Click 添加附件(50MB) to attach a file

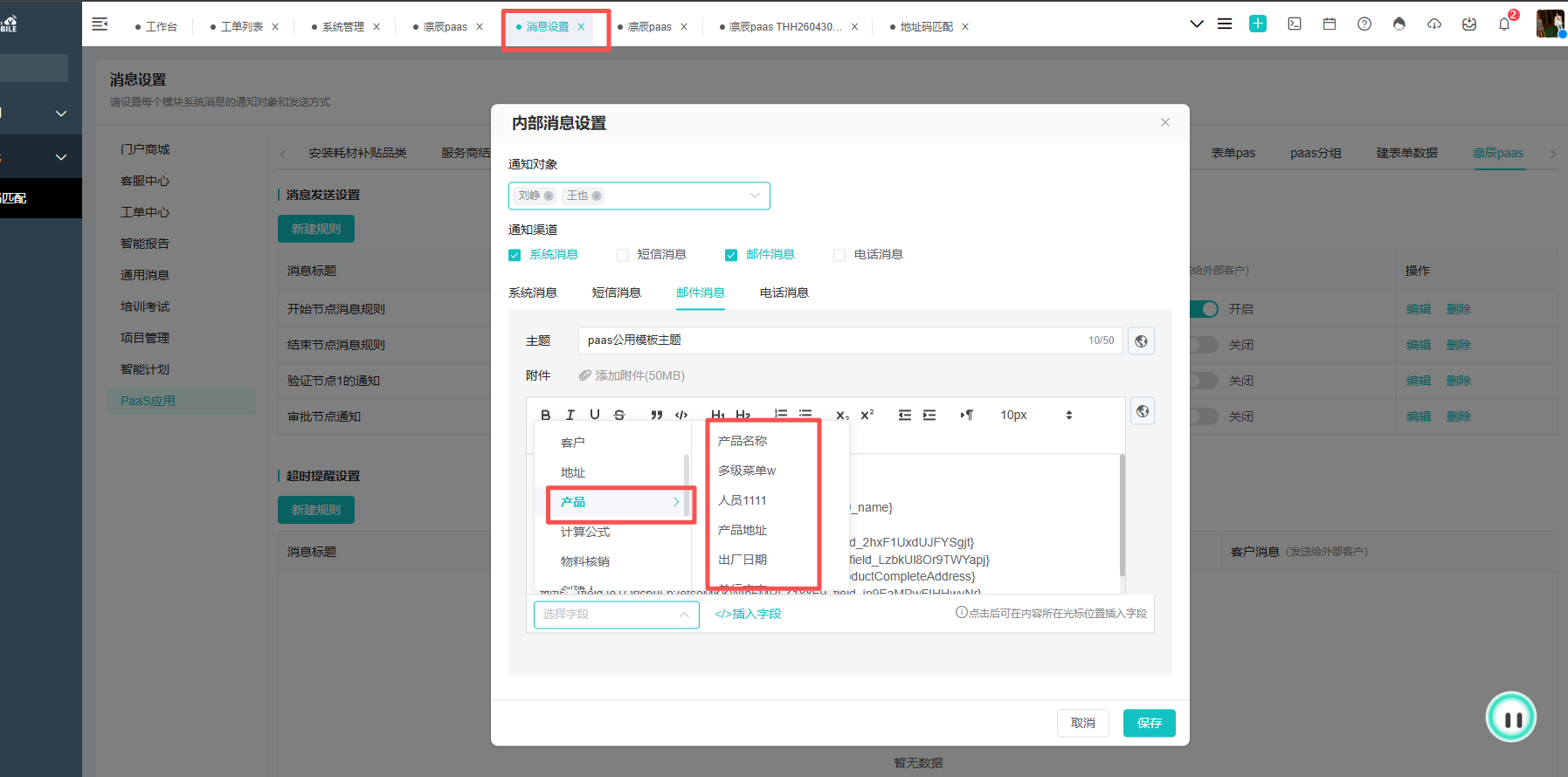(632, 375)
